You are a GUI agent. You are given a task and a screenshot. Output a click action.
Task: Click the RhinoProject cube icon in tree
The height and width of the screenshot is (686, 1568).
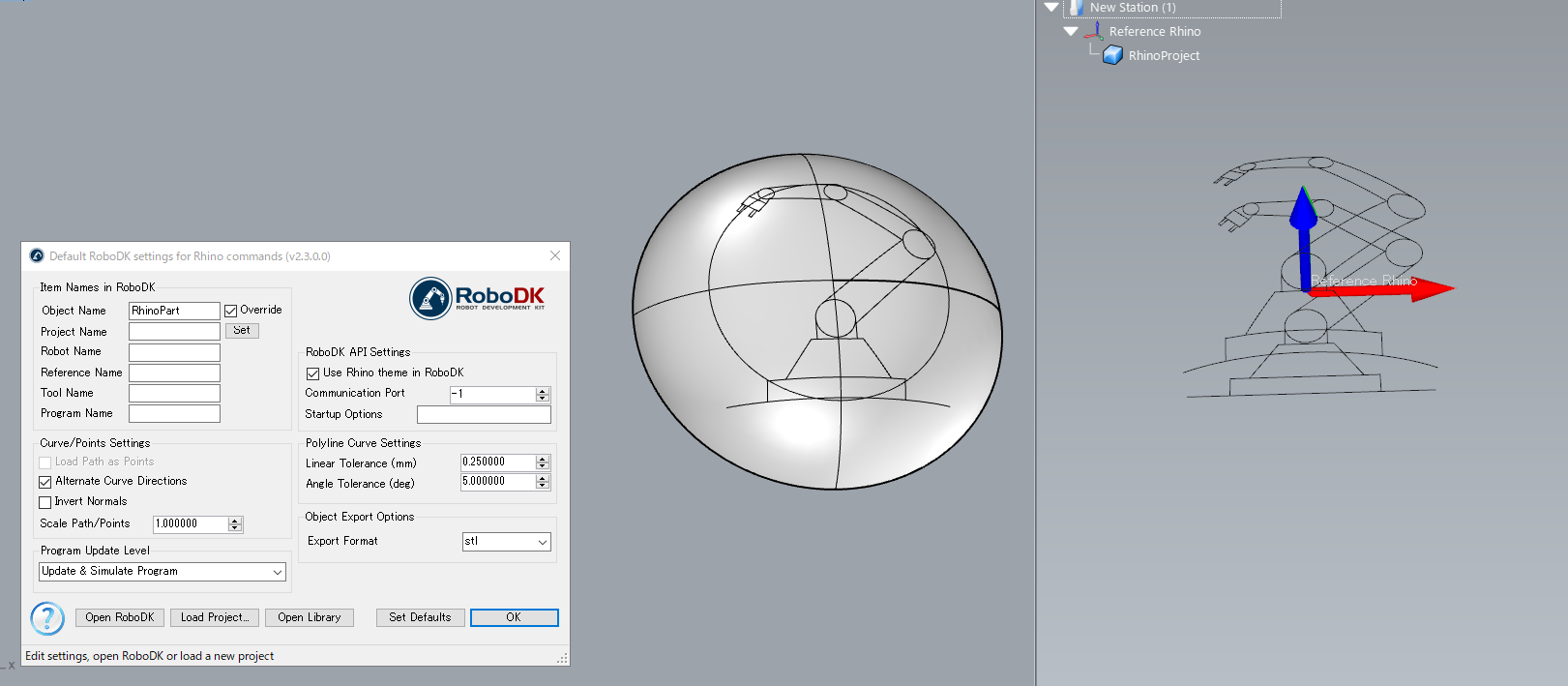tap(1112, 56)
